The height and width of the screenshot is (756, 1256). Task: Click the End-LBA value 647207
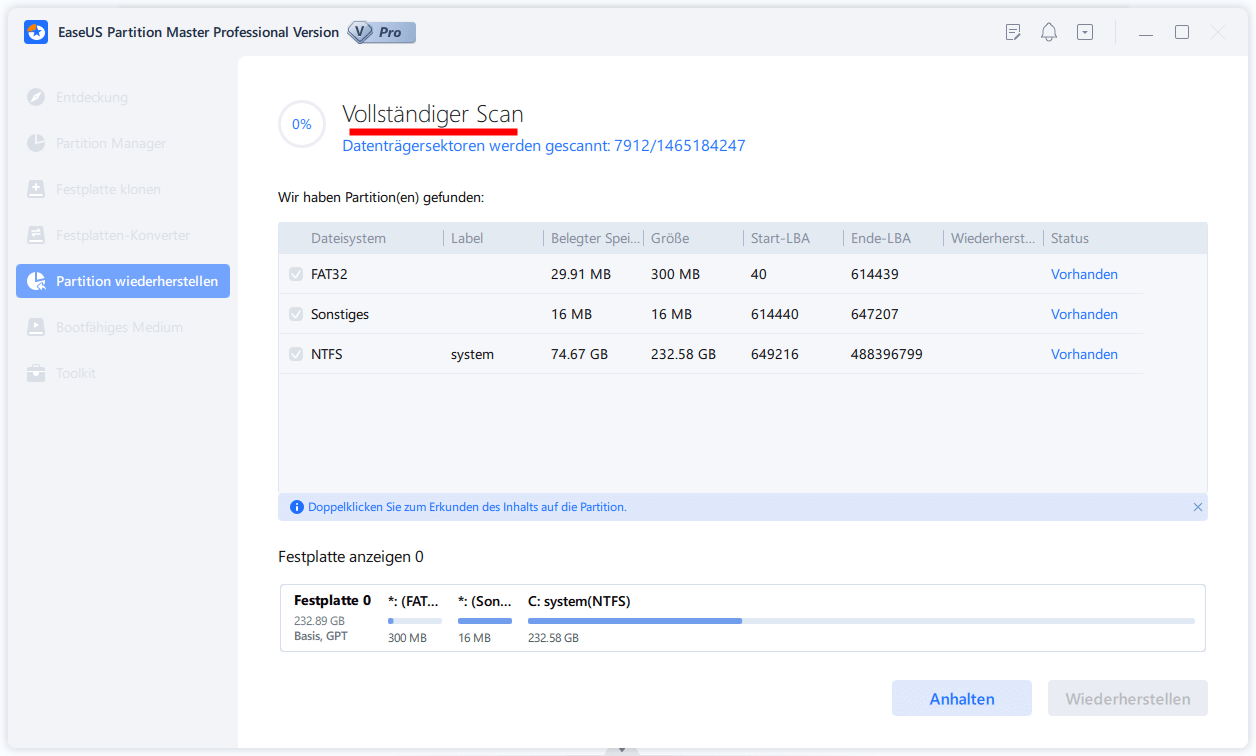point(875,314)
